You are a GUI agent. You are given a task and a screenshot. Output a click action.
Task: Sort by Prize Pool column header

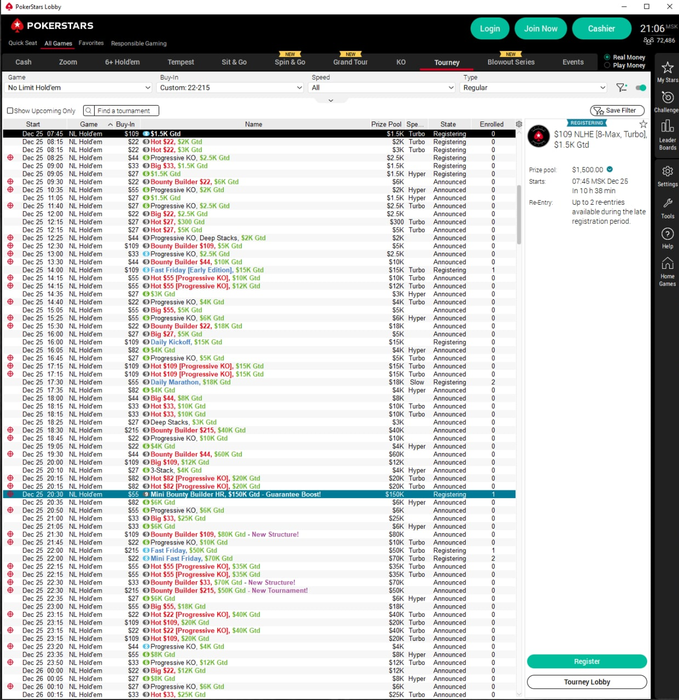(386, 124)
